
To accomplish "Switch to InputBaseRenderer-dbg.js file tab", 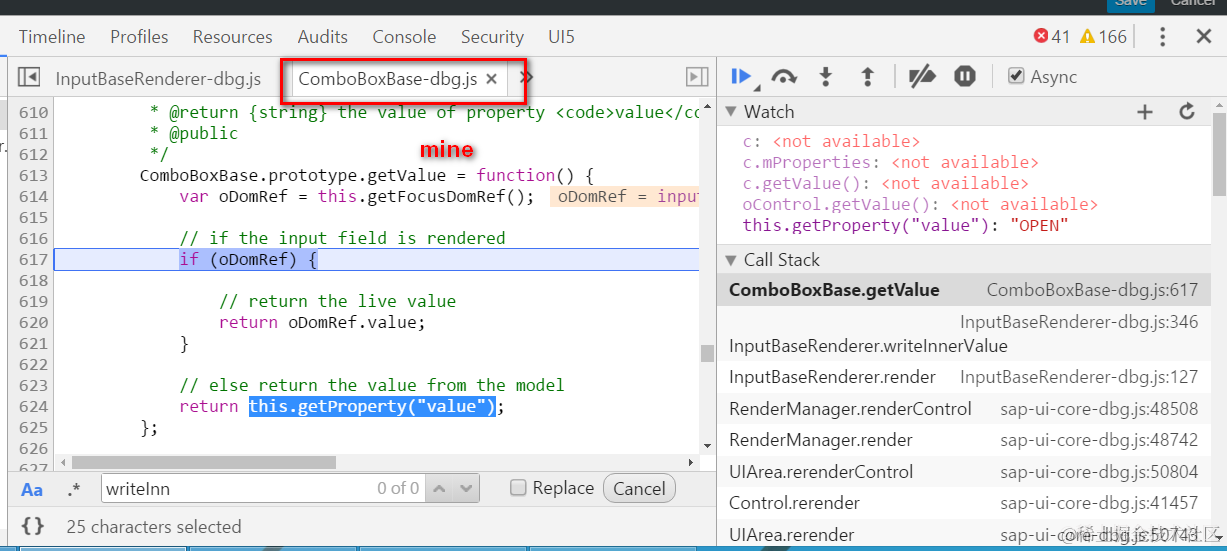I will [158, 78].
